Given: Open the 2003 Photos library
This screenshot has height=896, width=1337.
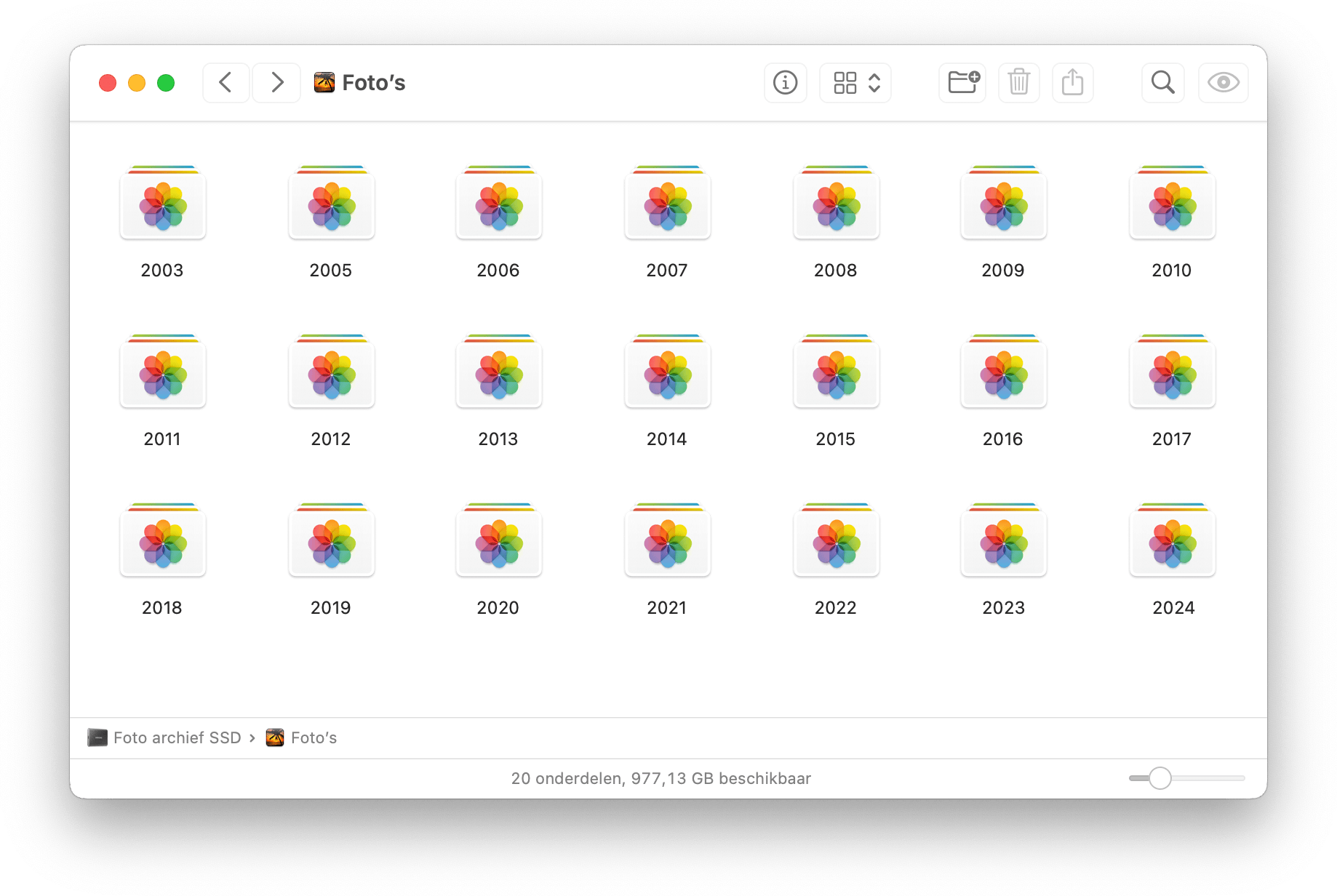Looking at the screenshot, I should coord(163,203).
